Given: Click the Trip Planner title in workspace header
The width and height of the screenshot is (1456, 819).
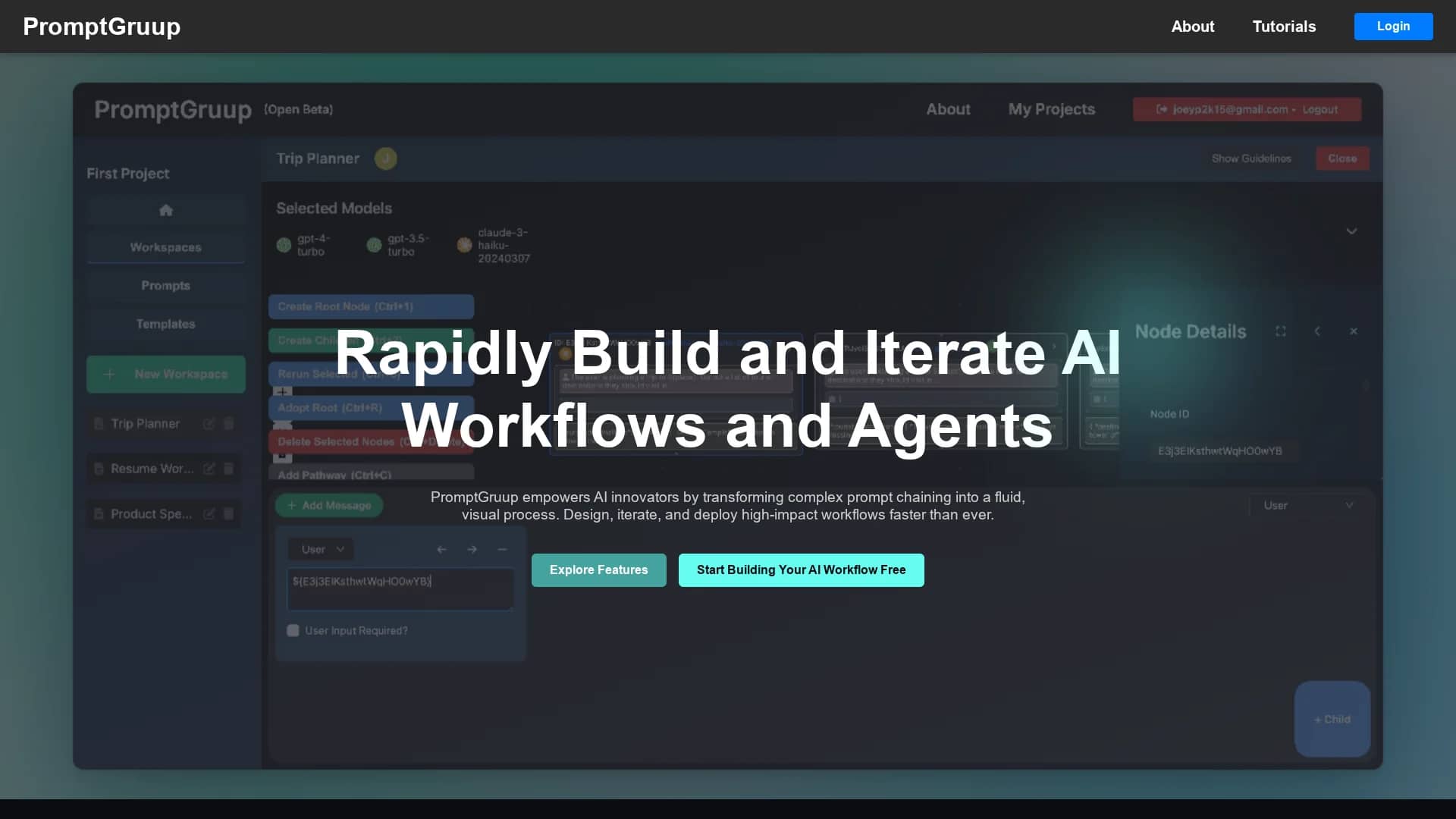Looking at the screenshot, I should point(318,158).
